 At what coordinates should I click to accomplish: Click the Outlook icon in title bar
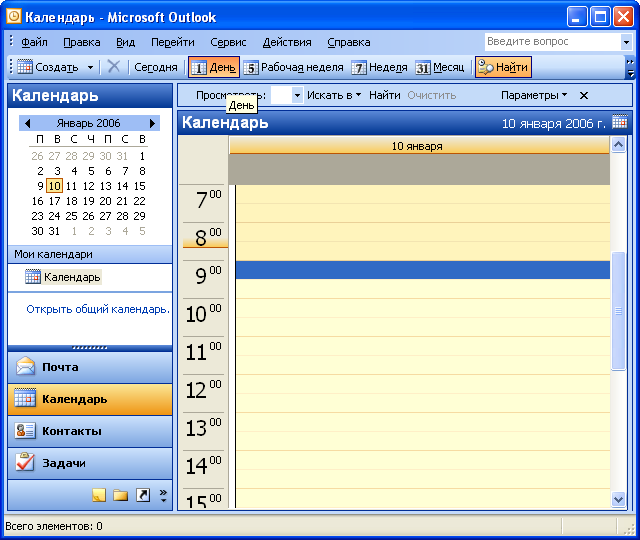(x=14, y=16)
